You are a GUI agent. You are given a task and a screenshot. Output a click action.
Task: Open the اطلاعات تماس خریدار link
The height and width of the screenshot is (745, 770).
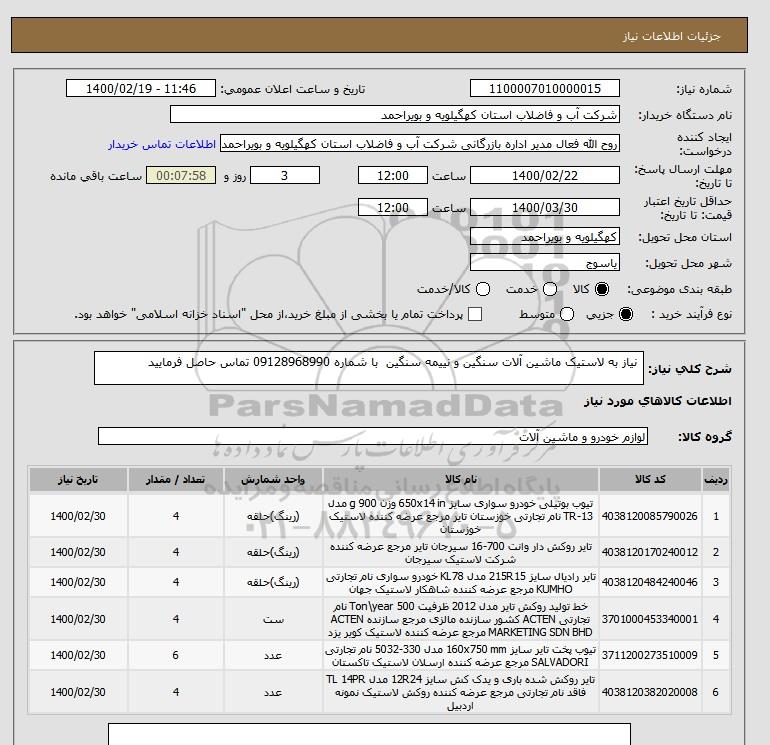point(162,144)
